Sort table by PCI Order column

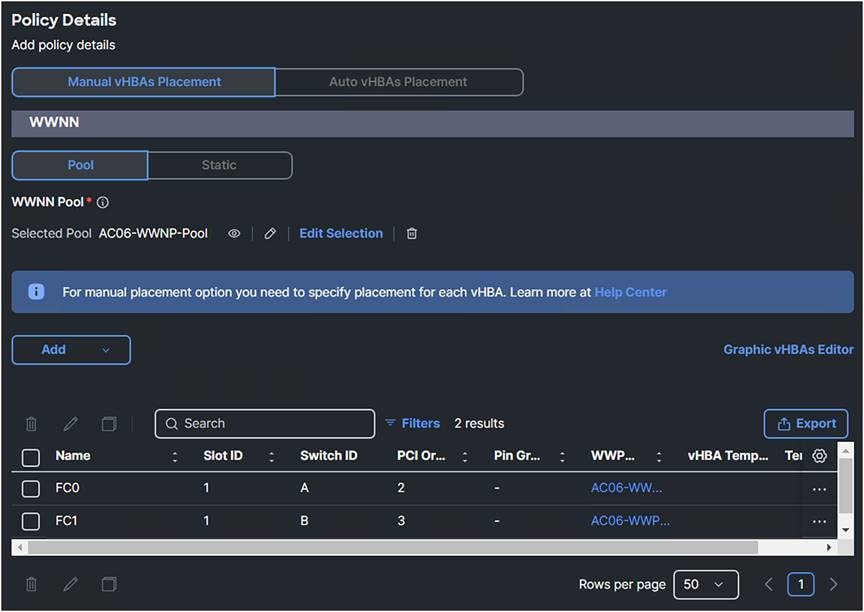(465, 456)
